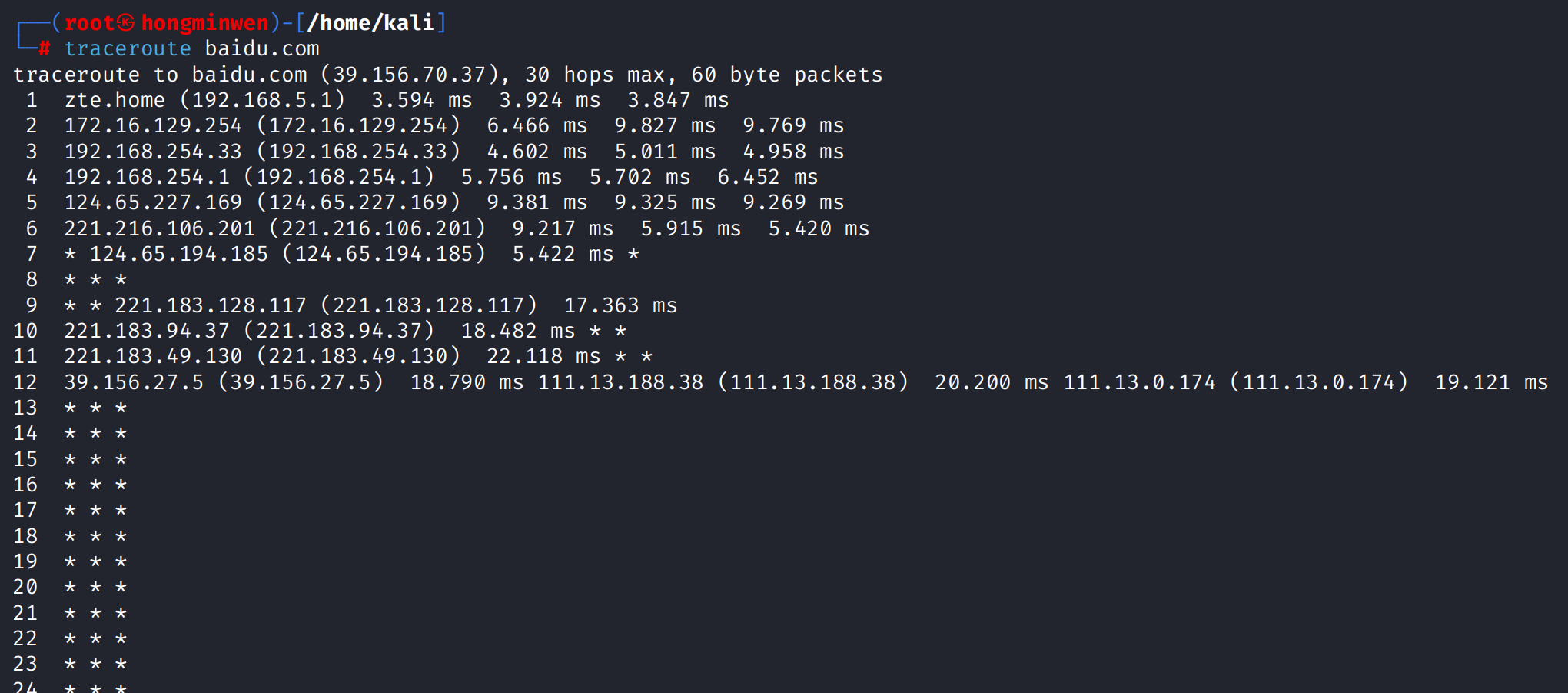Click the red hash prompt symbol
The height and width of the screenshot is (693, 1568).
pyautogui.click(x=45, y=48)
